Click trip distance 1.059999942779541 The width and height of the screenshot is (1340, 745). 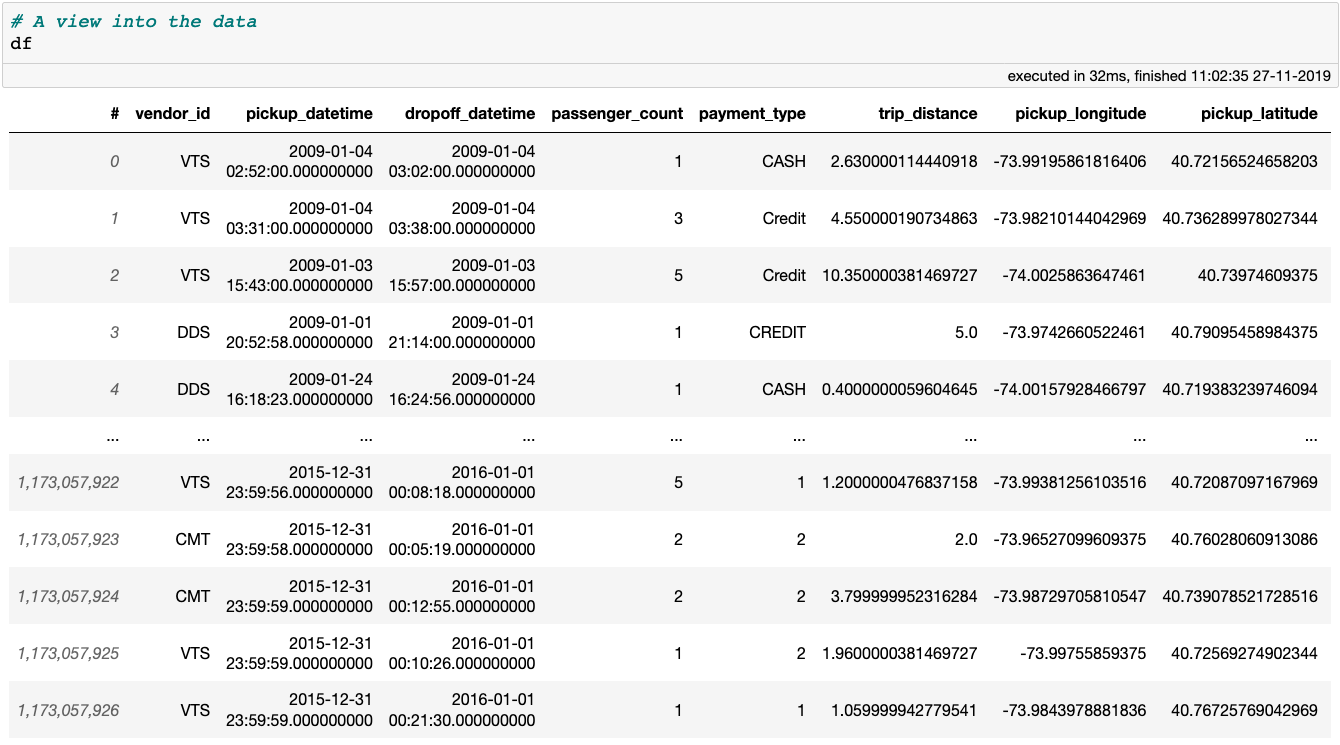click(x=904, y=710)
